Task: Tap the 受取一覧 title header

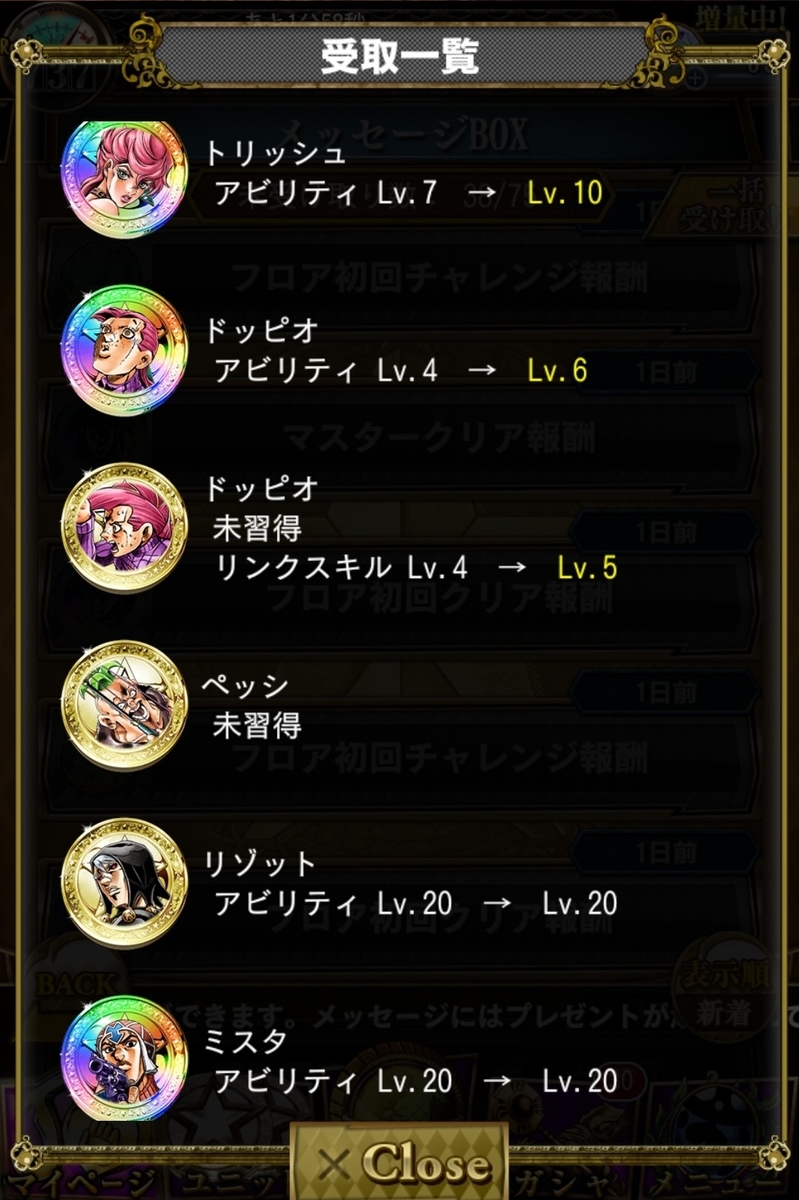Action: coord(400,56)
